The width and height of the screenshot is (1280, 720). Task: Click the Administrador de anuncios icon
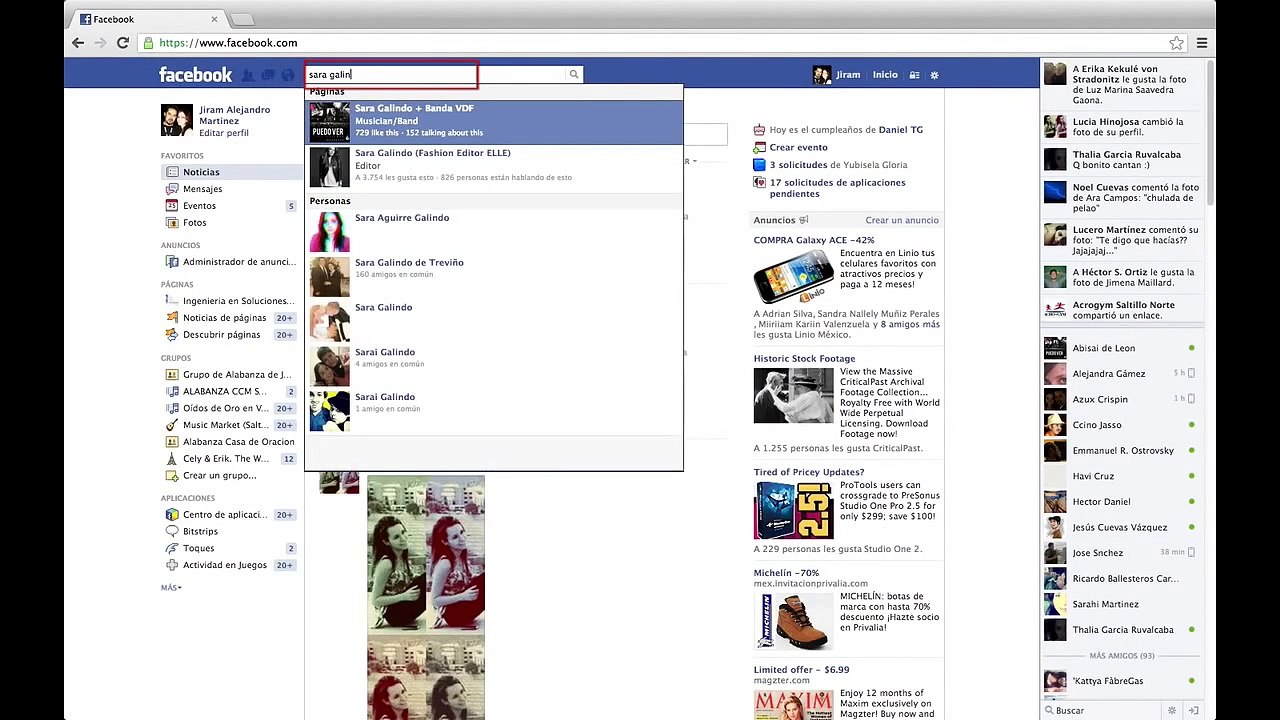pyautogui.click(x=172, y=262)
